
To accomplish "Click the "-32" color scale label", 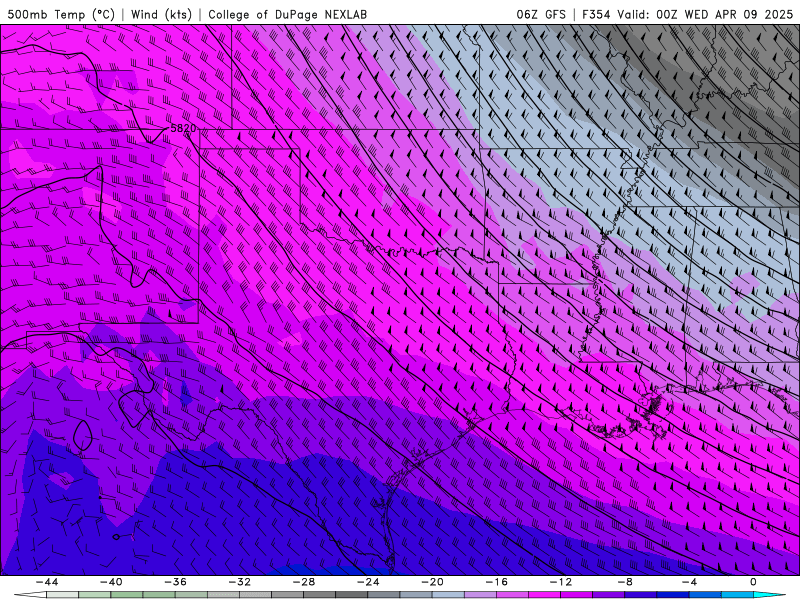I will (240, 582).
